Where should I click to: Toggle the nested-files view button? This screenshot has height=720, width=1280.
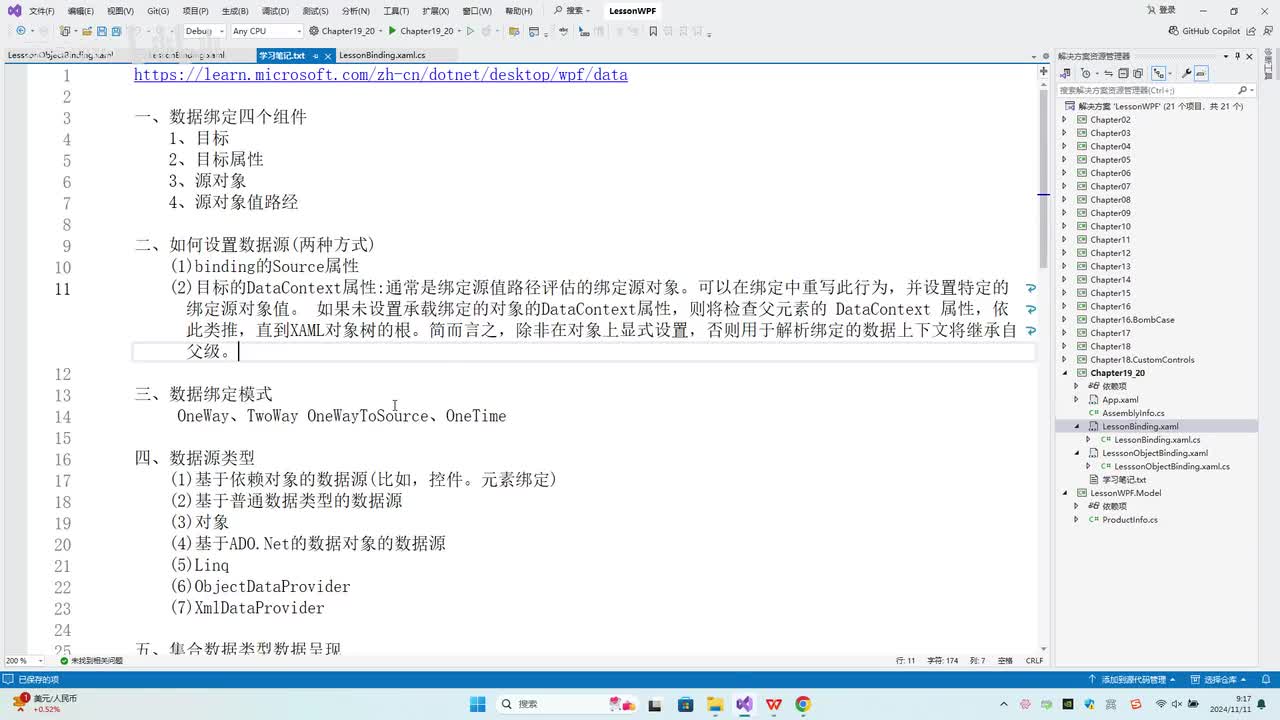coord(1158,73)
